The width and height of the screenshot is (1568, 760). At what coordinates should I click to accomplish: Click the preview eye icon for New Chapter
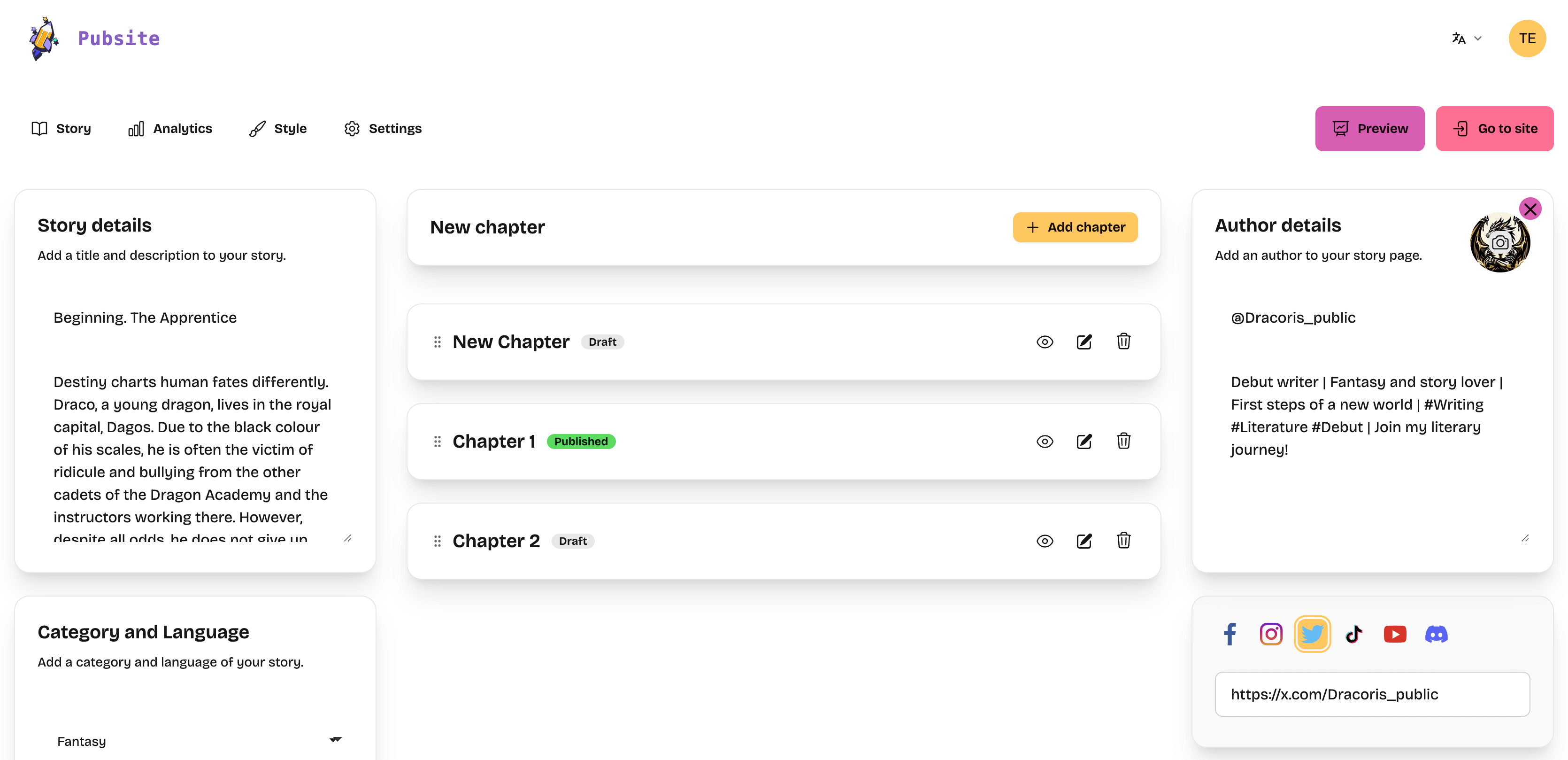[1045, 340]
